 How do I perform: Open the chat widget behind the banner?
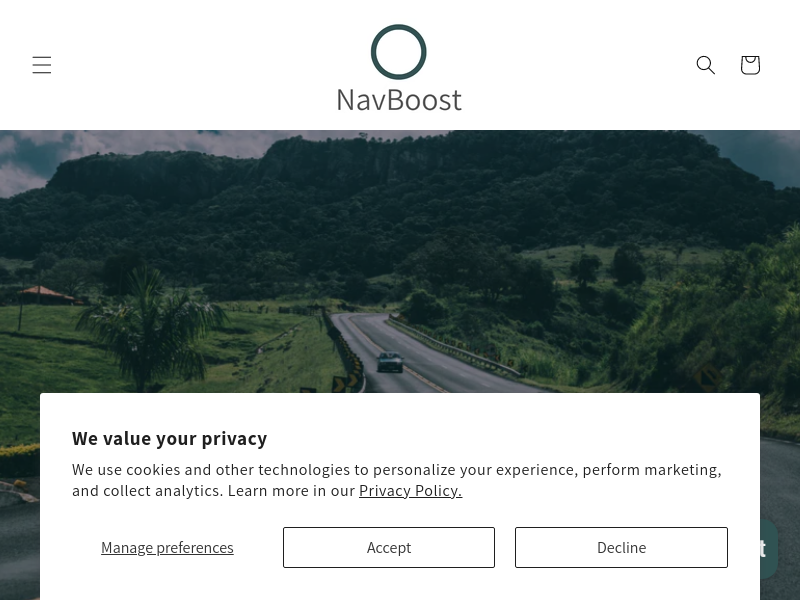coord(769,548)
